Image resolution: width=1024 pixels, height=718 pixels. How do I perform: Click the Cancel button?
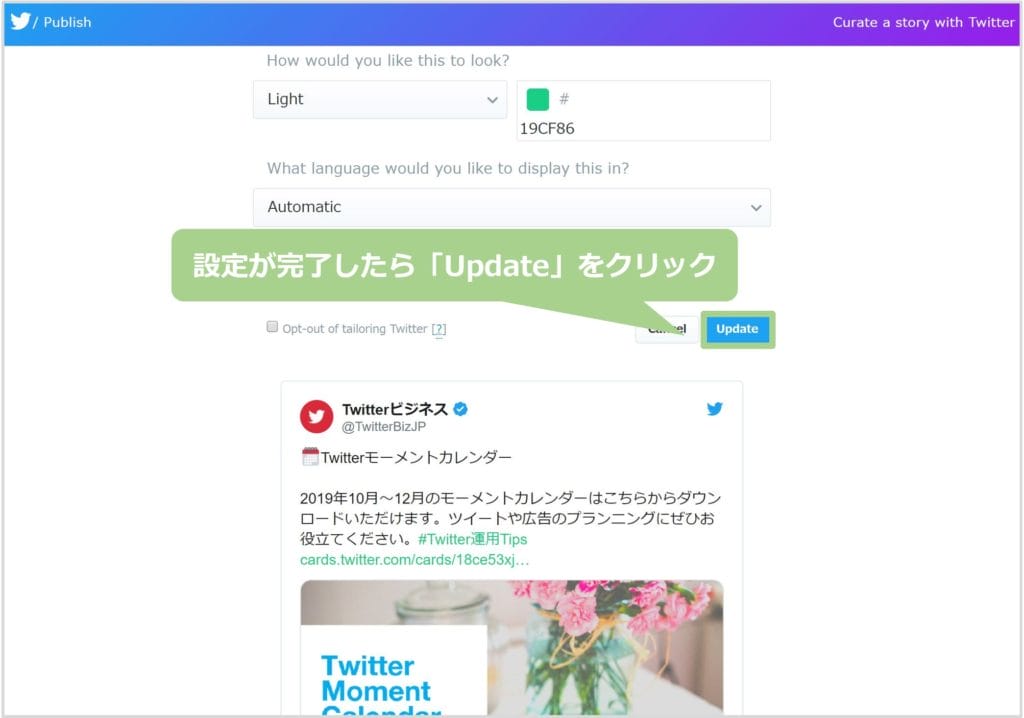666,329
